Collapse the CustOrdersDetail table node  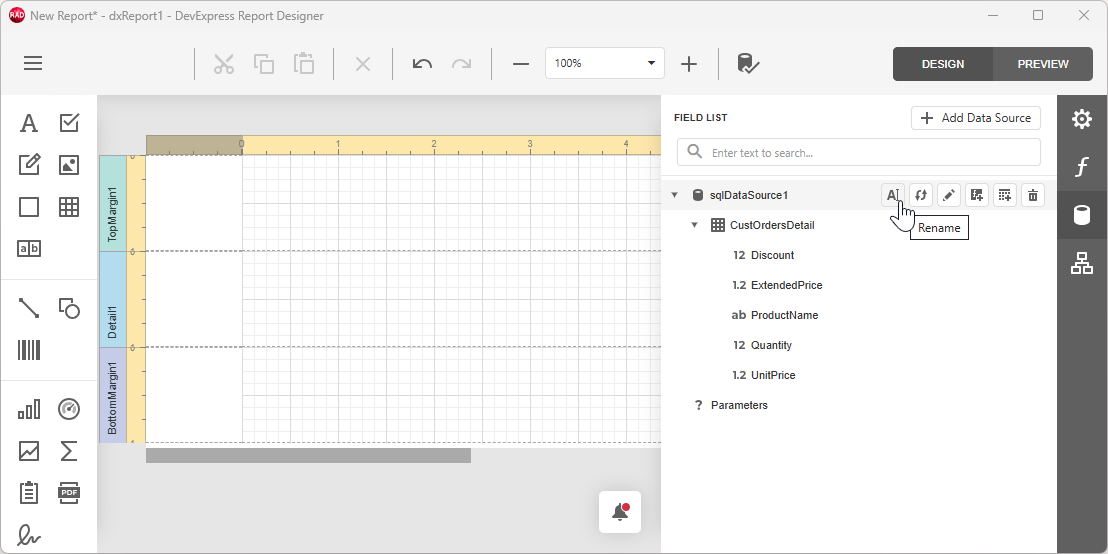pyautogui.click(x=695, y=225)
